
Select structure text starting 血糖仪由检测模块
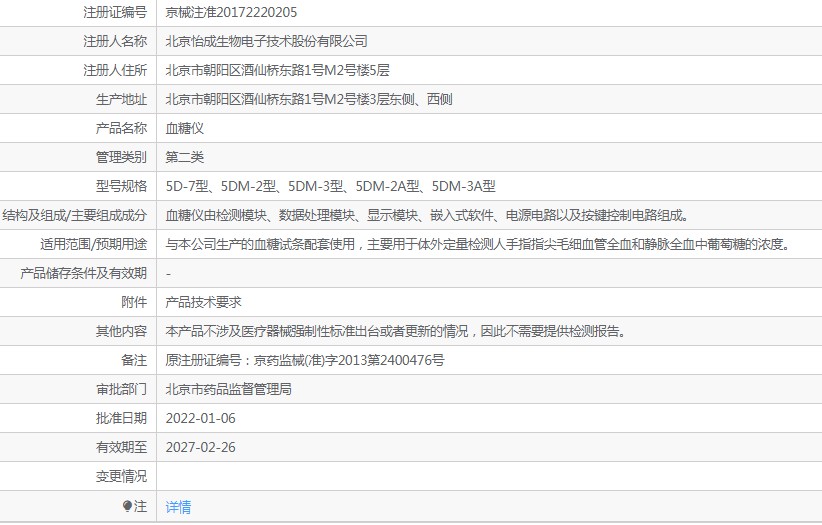click(x=428, y=215)
